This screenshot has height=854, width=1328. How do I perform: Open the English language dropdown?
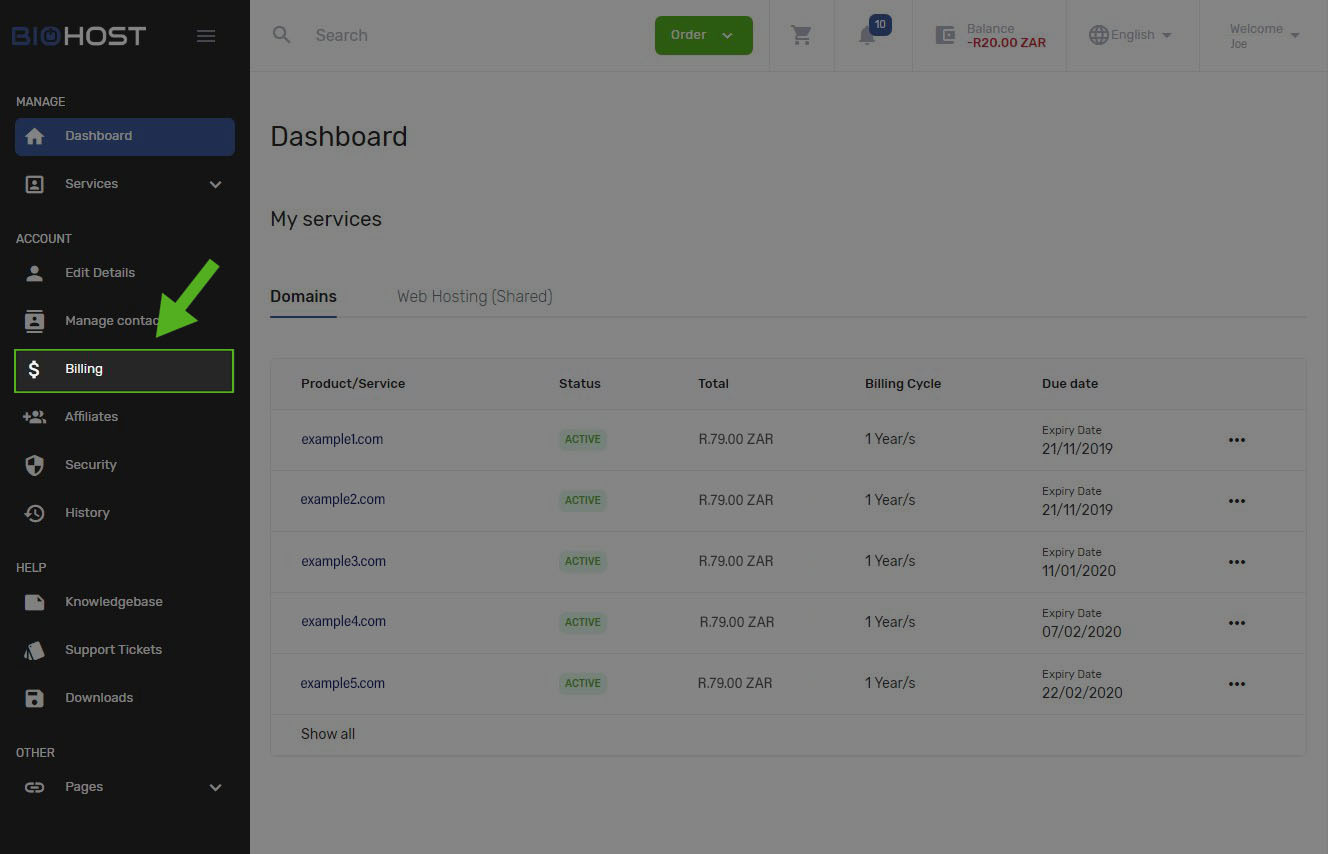(1130, 35)
